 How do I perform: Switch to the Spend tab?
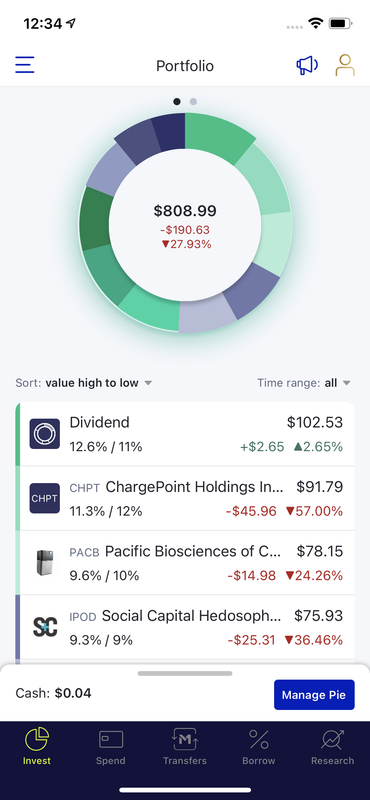click(111, 747)
